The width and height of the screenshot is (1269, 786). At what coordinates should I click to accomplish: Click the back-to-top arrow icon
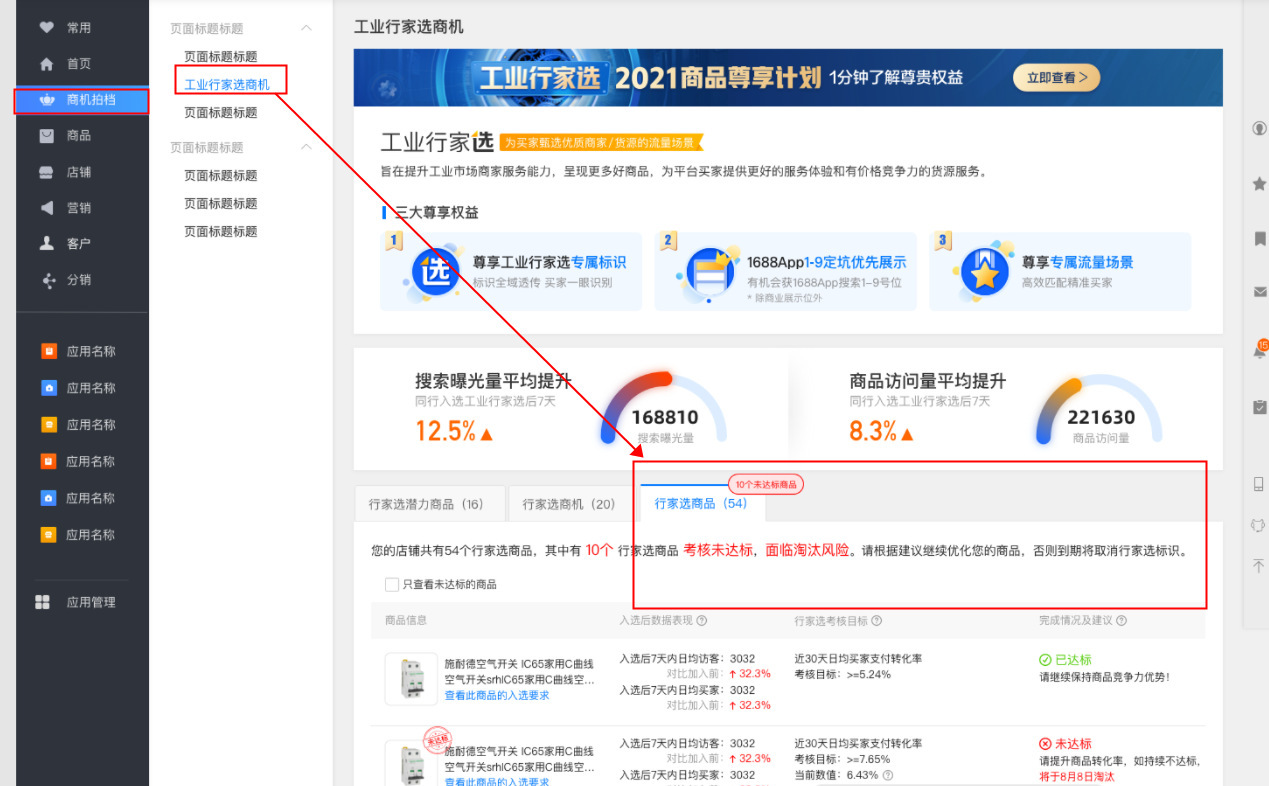[1259, 566]
